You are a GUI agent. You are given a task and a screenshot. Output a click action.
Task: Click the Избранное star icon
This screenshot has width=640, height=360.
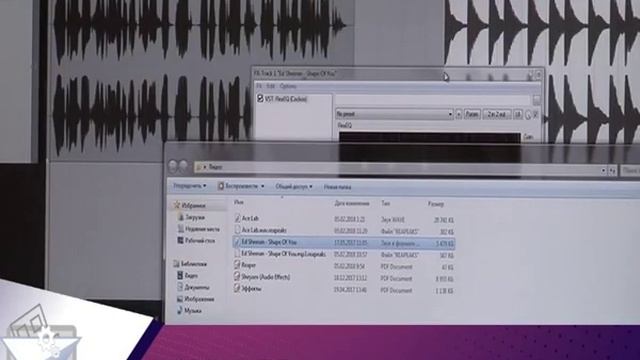(x=177, y=205)
